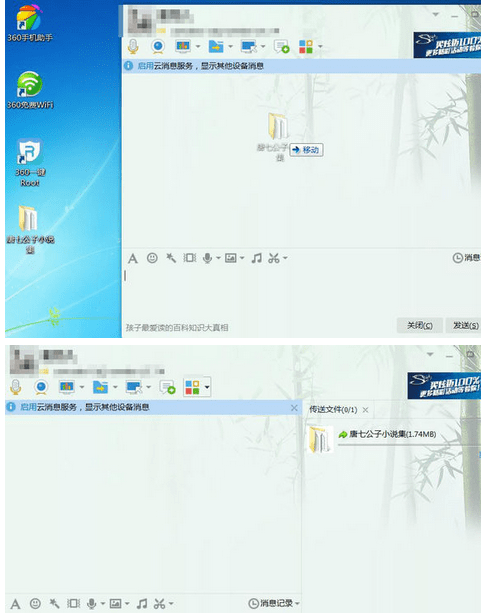Click voice message mic in top input toolbar

[x=208, y=258]
